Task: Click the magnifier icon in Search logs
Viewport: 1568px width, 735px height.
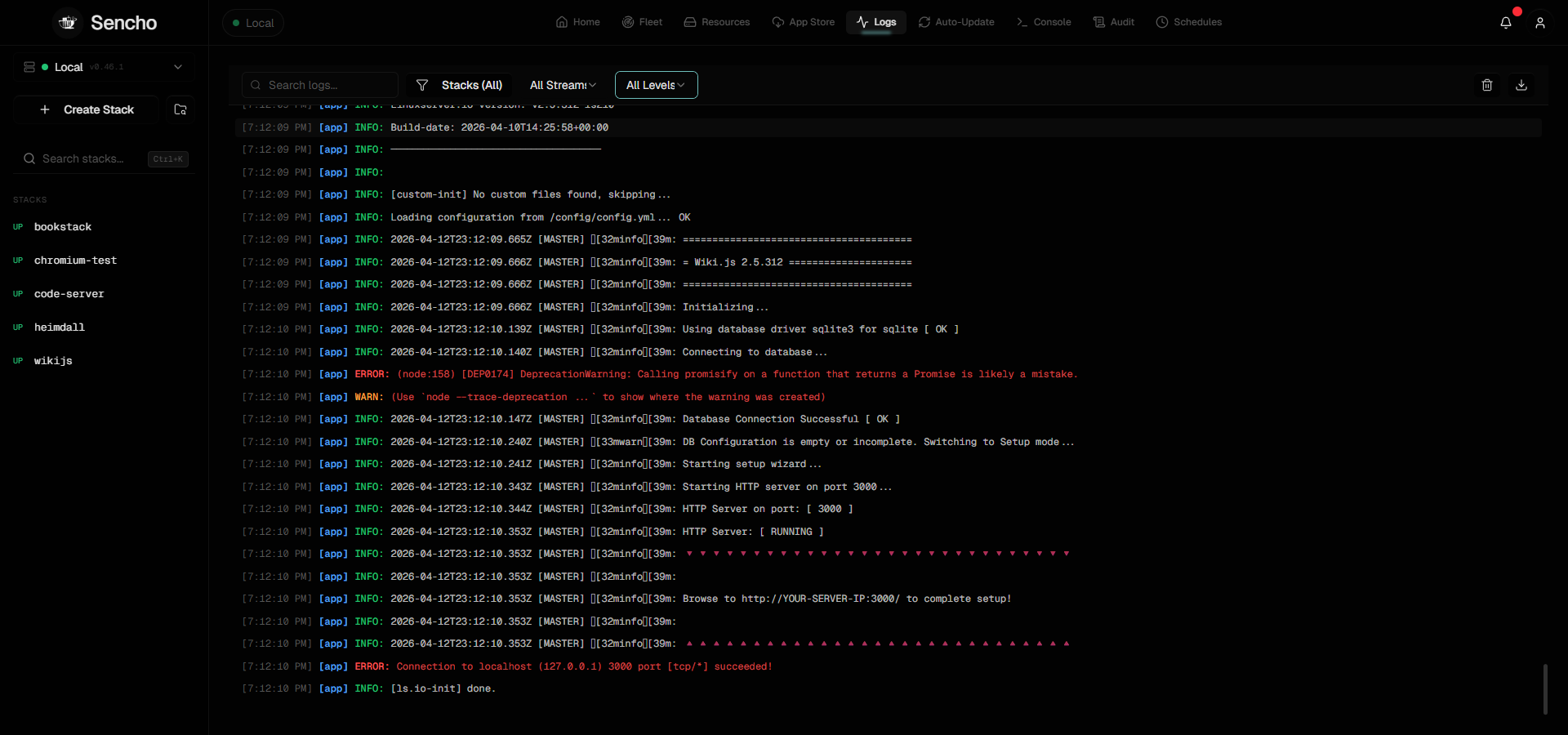Action: click(256, 85)
